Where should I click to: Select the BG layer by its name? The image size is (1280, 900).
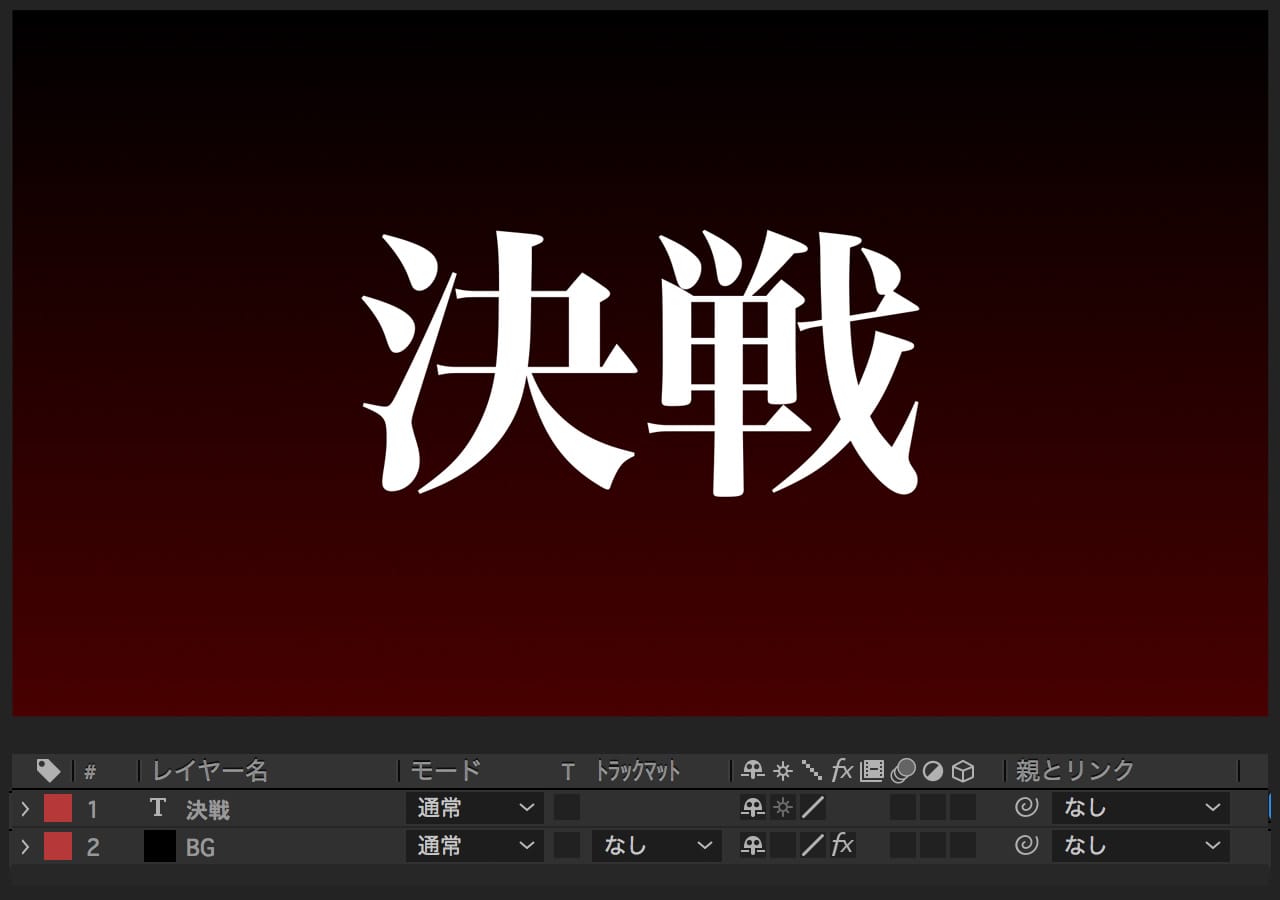point(200,847)
